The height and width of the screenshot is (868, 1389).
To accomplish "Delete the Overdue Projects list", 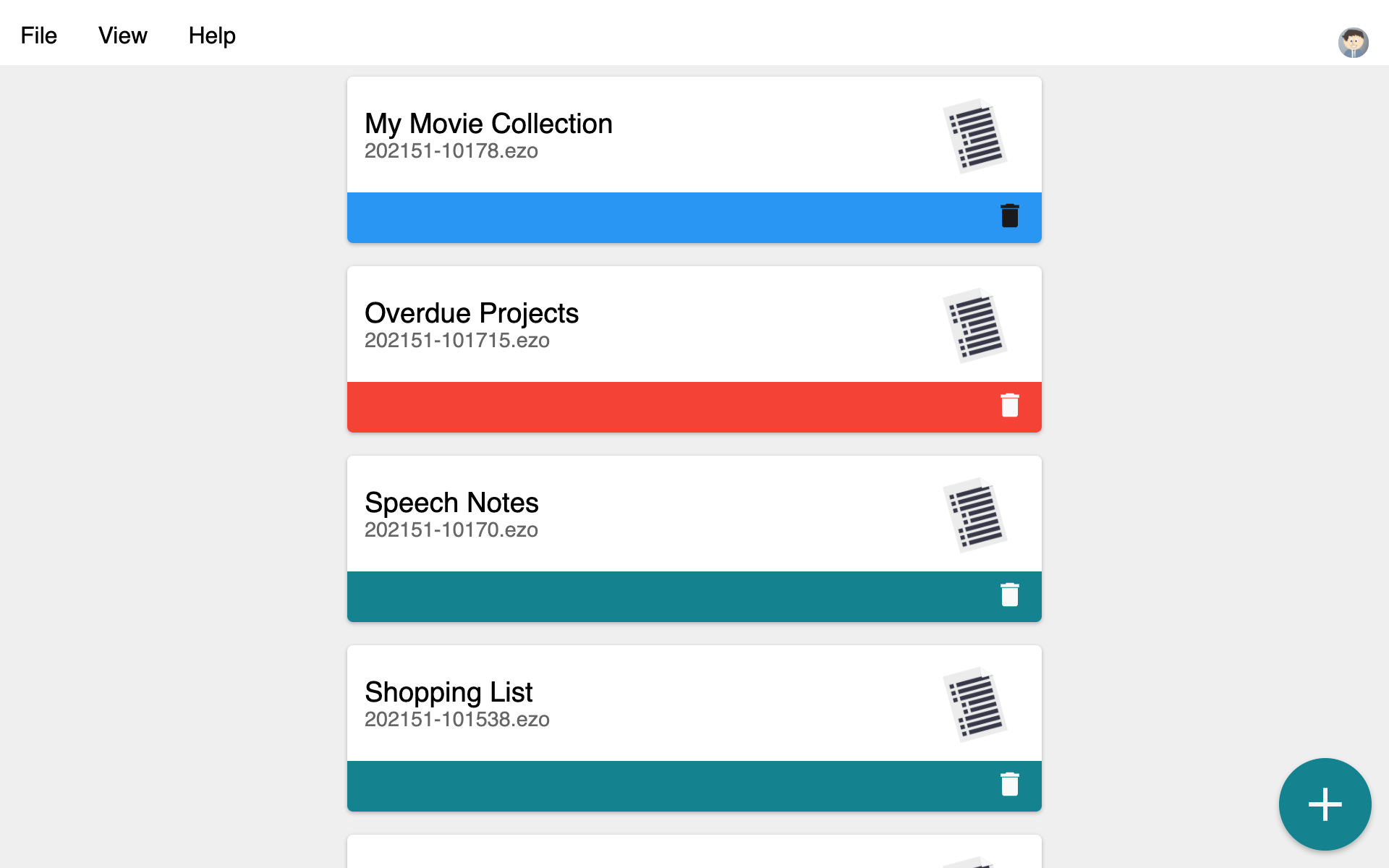I will [x=1010, y=405].
